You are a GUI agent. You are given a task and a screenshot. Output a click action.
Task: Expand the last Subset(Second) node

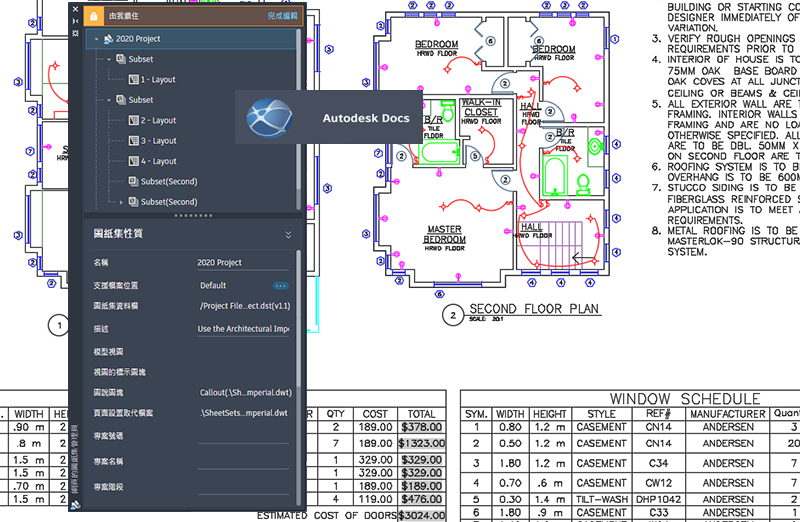pyautogui.click(x=121, y=202)
